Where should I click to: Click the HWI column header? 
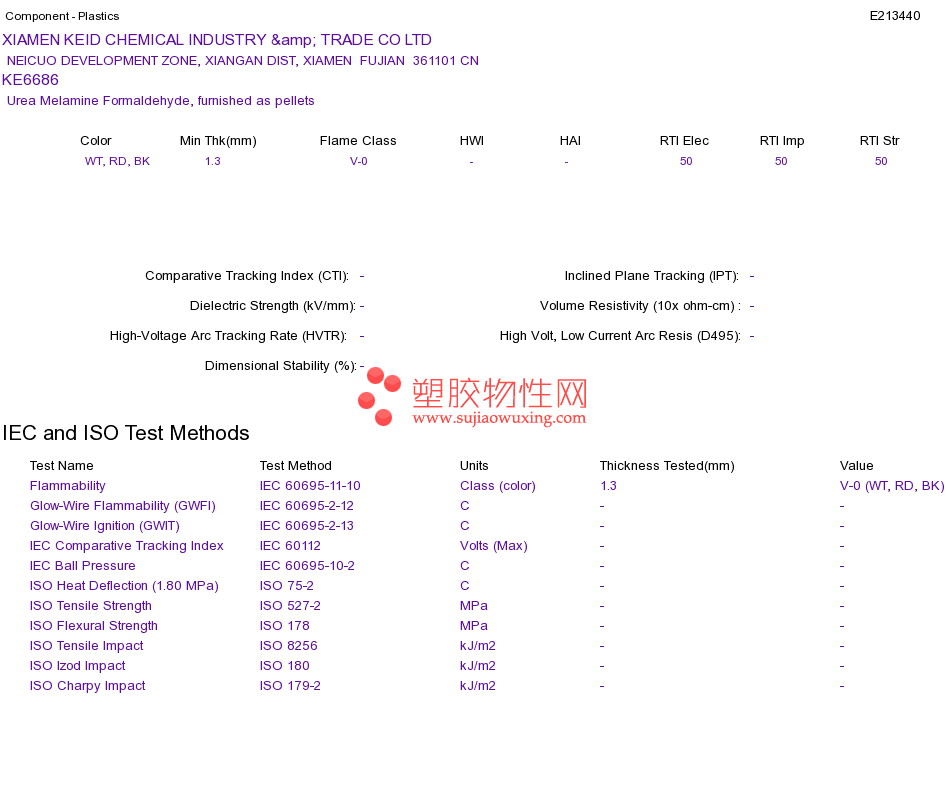pyautogui.click(x=471, y=141)
